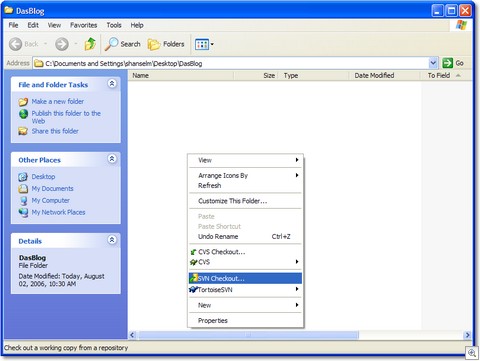
Task: Open the Views dropdown arrow
Action: click(x=212, y=44)
